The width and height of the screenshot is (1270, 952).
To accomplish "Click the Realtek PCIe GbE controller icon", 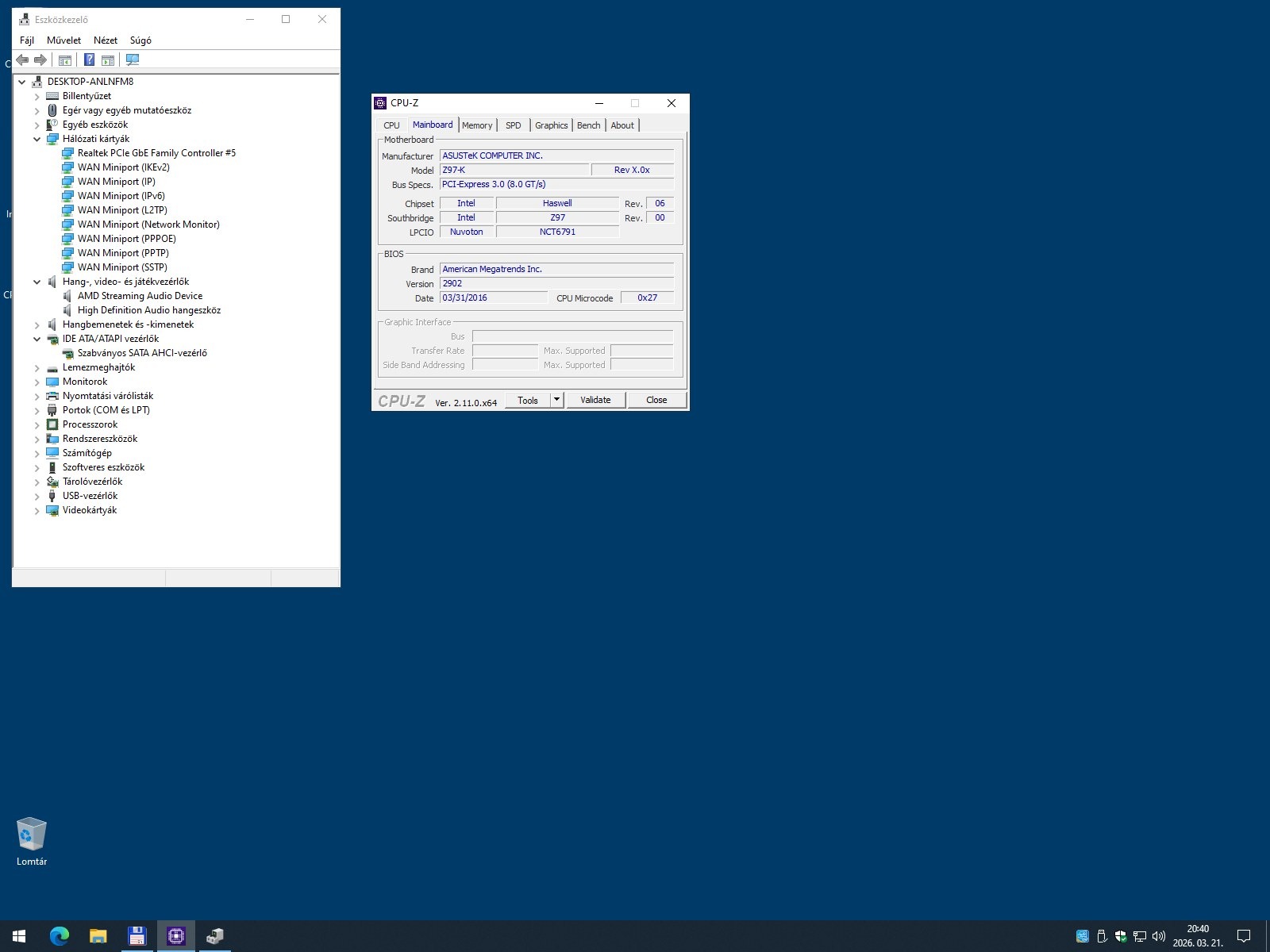I will 67,153.
